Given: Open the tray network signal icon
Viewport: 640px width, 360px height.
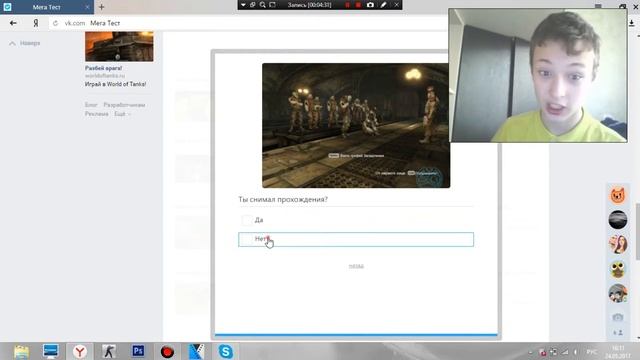Looking at the screenshot, I should click(565, 352).
